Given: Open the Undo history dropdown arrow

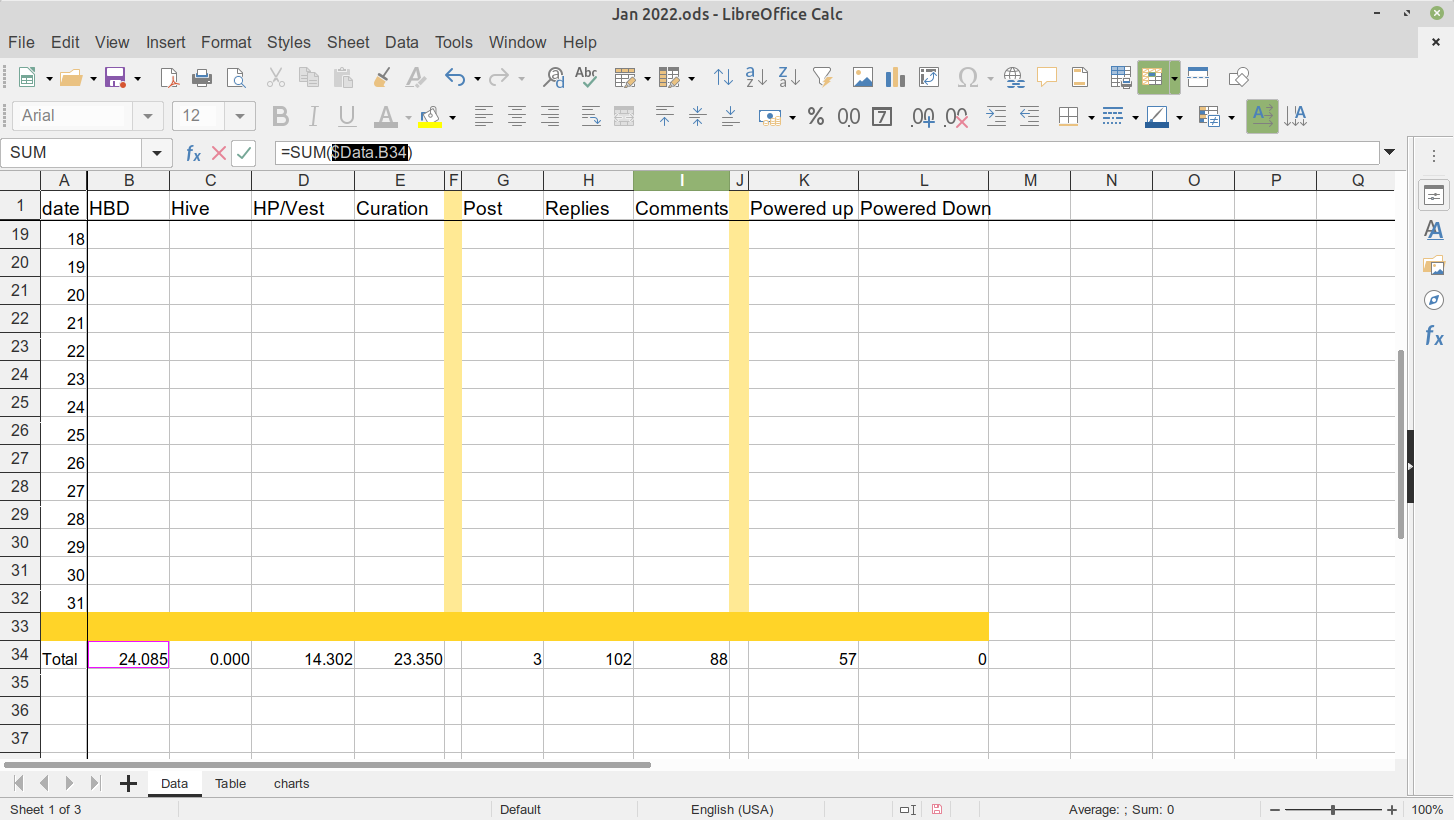Looking at the screenshot, I should click(x=477, y=79).
